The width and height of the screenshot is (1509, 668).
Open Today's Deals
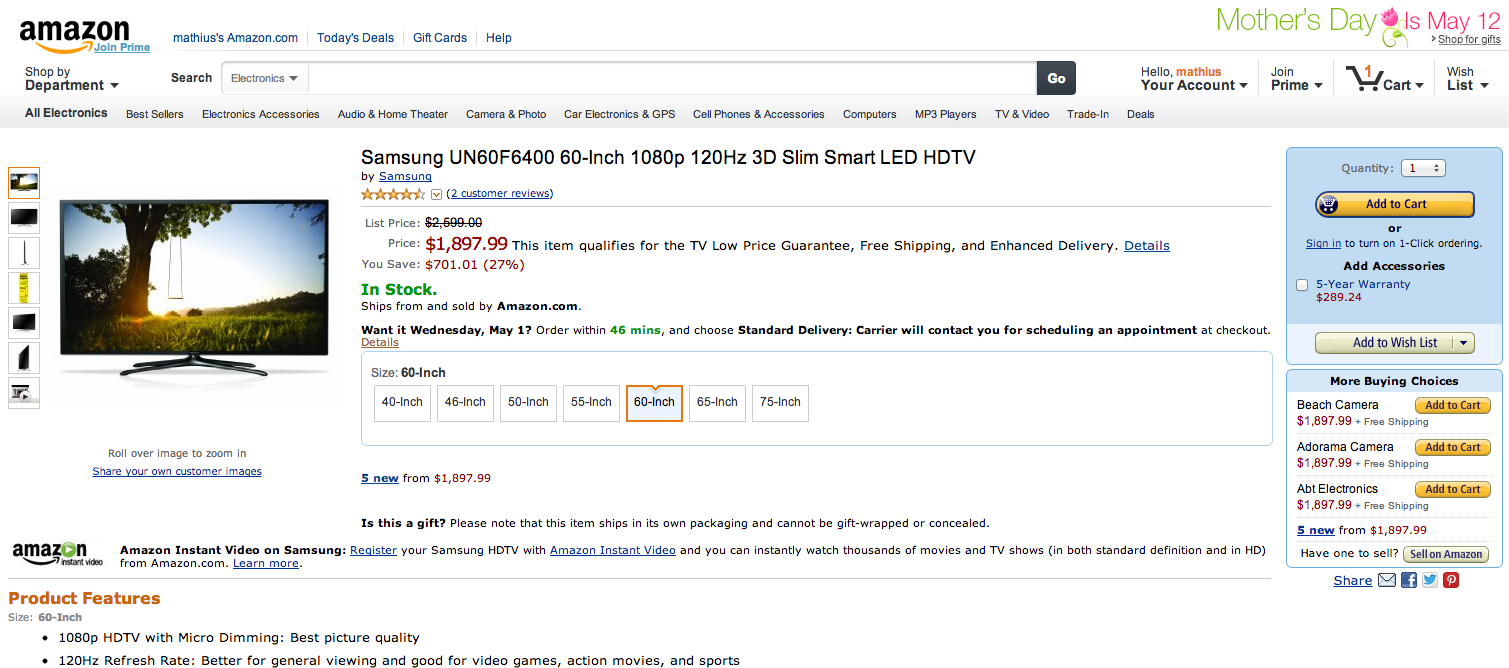(355, 38)
